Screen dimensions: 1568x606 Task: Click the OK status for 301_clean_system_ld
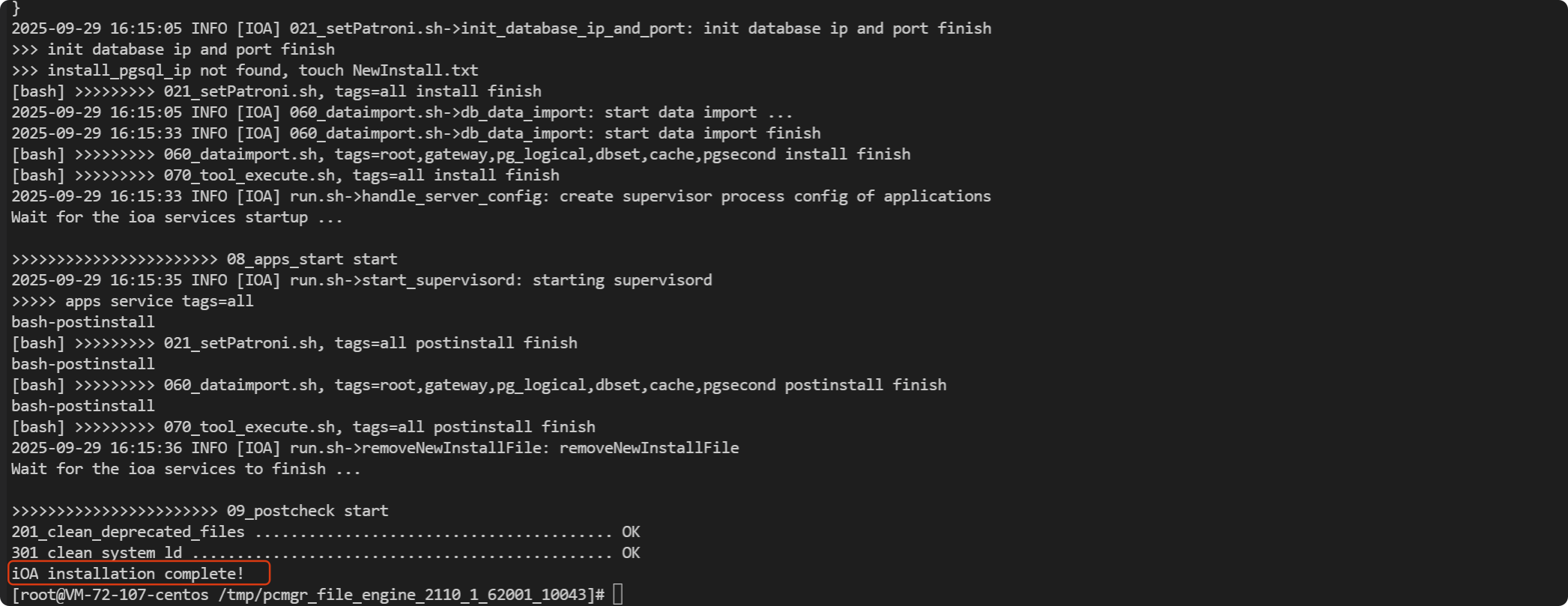pos(631,553)
